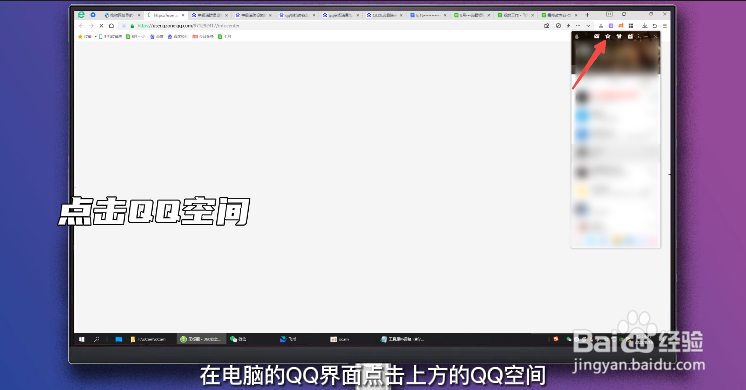Select the first contact in QQ list
The width and height of the screenshot is (746, 390).
[x=616, y=97]
